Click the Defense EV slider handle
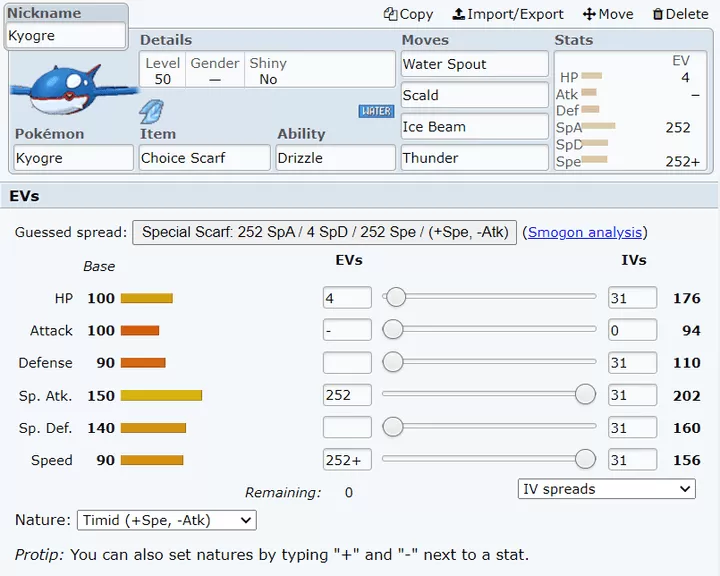This screenshot has width=720, height=576. tap(393, 361)
